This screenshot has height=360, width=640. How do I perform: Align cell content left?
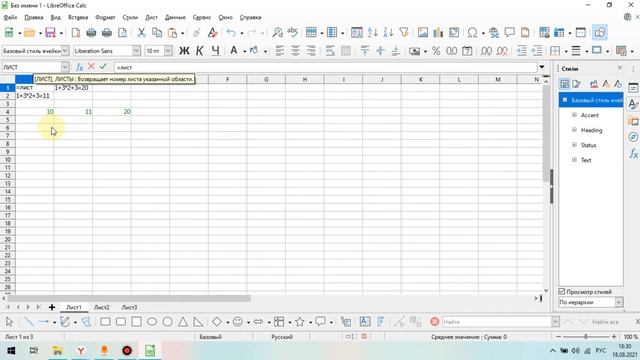tap(280, 51)
